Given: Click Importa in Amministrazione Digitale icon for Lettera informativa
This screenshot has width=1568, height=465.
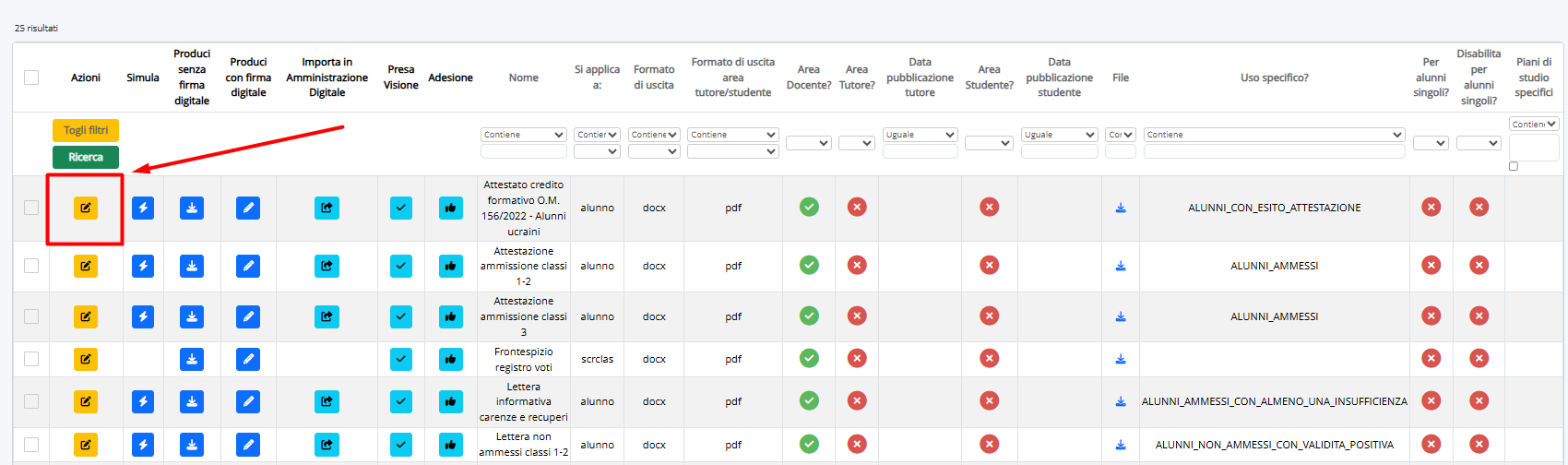Looking at the screenshot, I should 327,401.
